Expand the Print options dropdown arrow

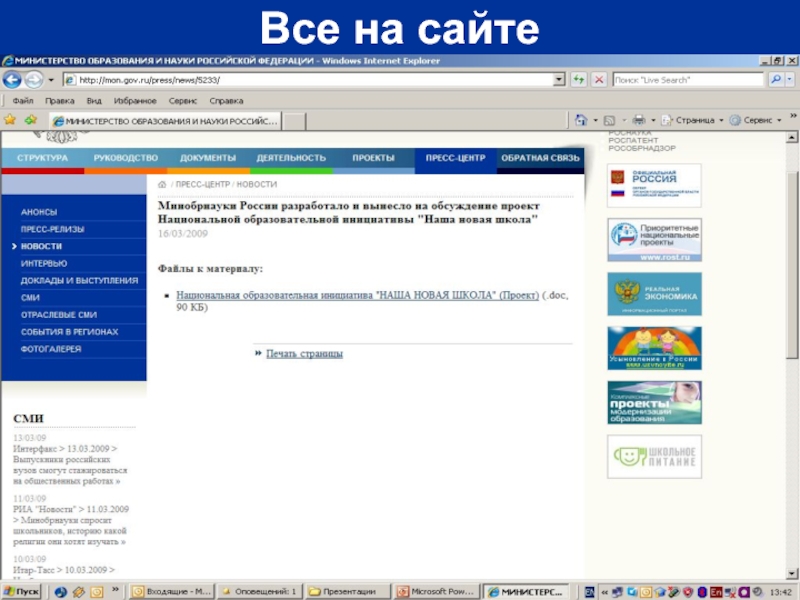click(x=653, y=121)
